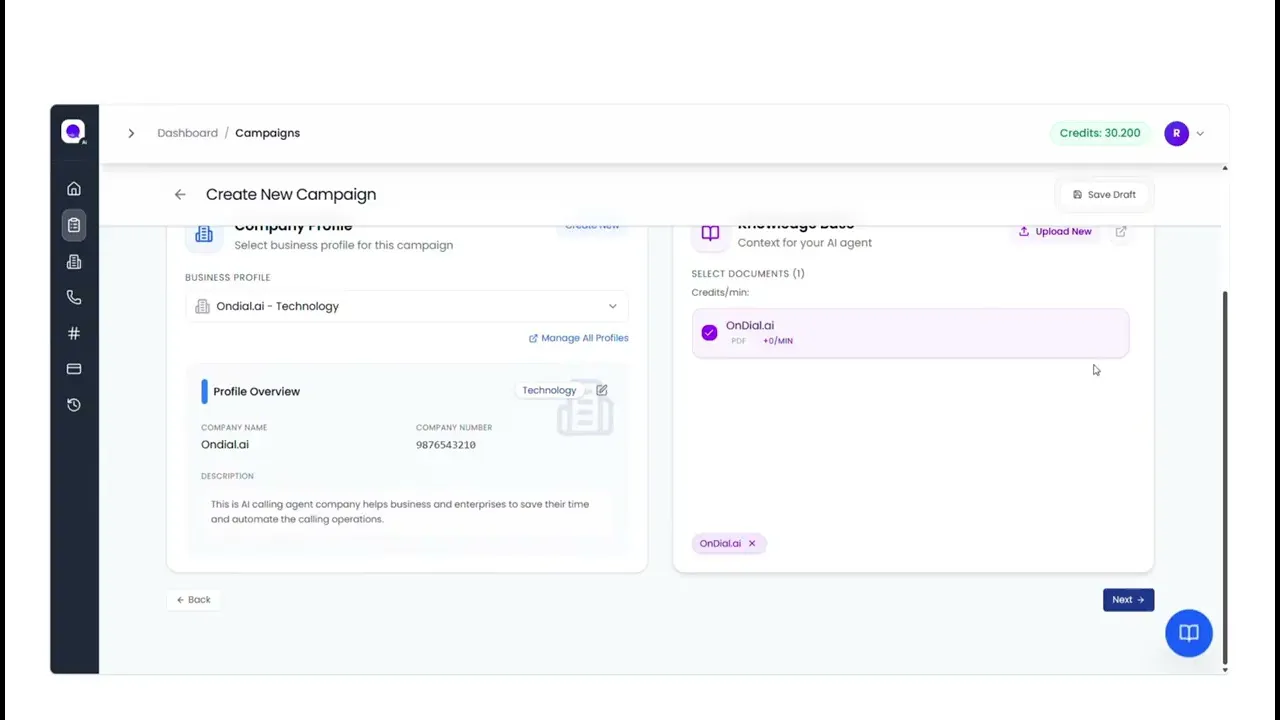The height and width of the screenshot is (720, 1280).
Task: Open the history clock icon in sidebar
Action: click(74, 405)
